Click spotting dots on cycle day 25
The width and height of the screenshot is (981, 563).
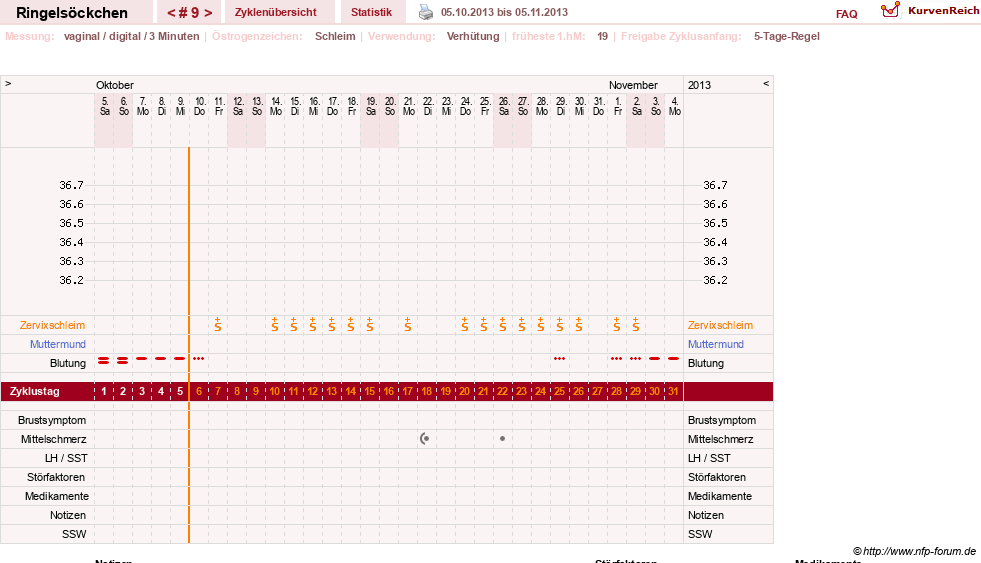[559, 358]
